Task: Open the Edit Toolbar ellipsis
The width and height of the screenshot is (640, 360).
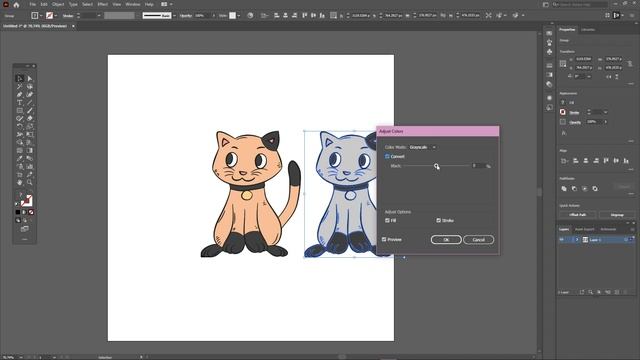Action: [24, 239]
